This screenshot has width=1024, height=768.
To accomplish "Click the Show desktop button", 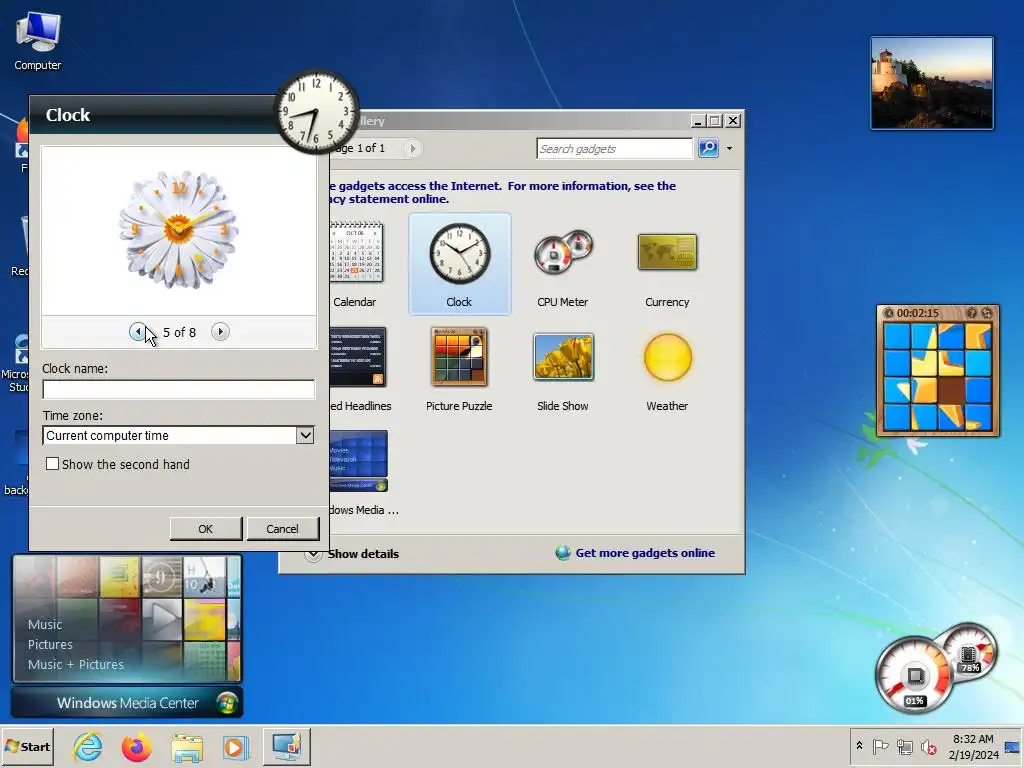I will click(1014, 747).
